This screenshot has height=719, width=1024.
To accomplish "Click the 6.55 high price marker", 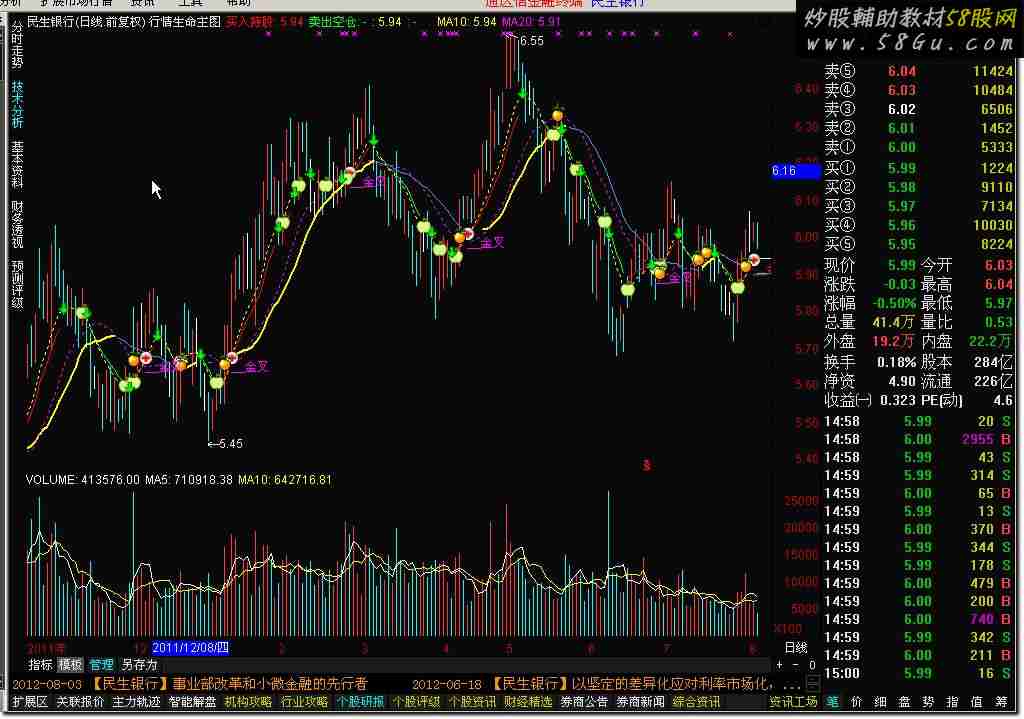I will coord(531,40).
